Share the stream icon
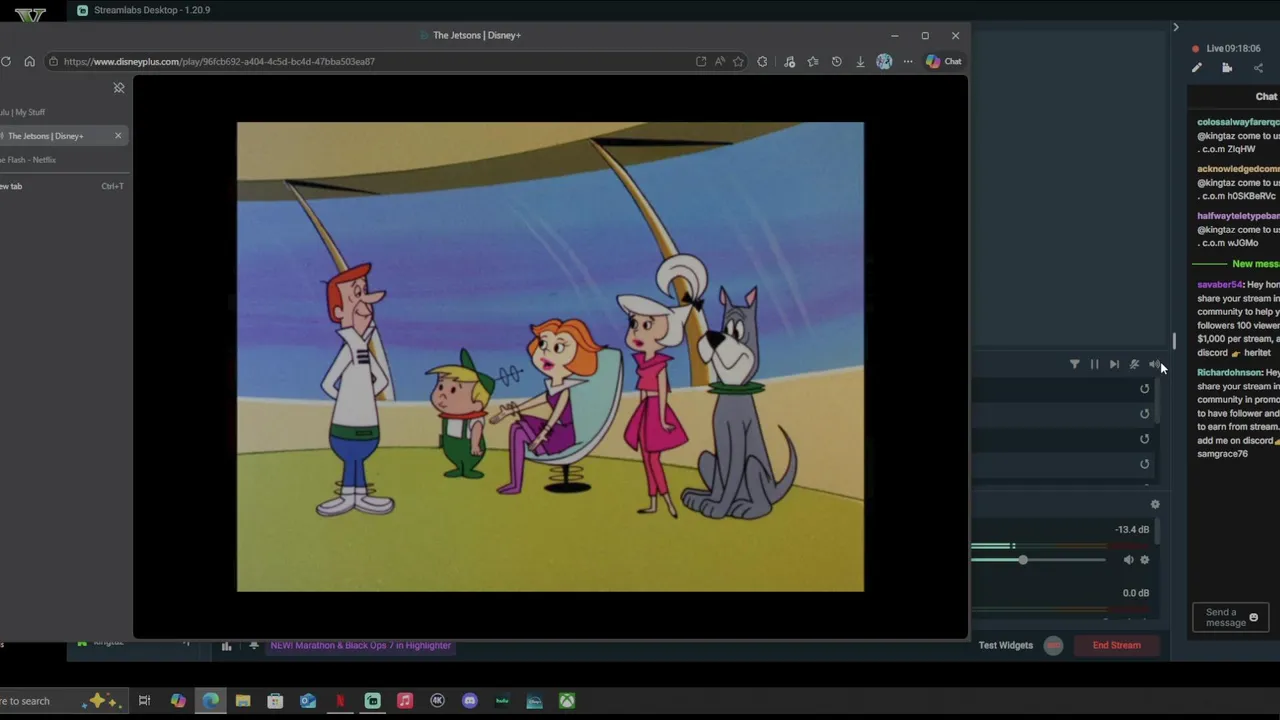The image size is (1280, 720). 1258,68
